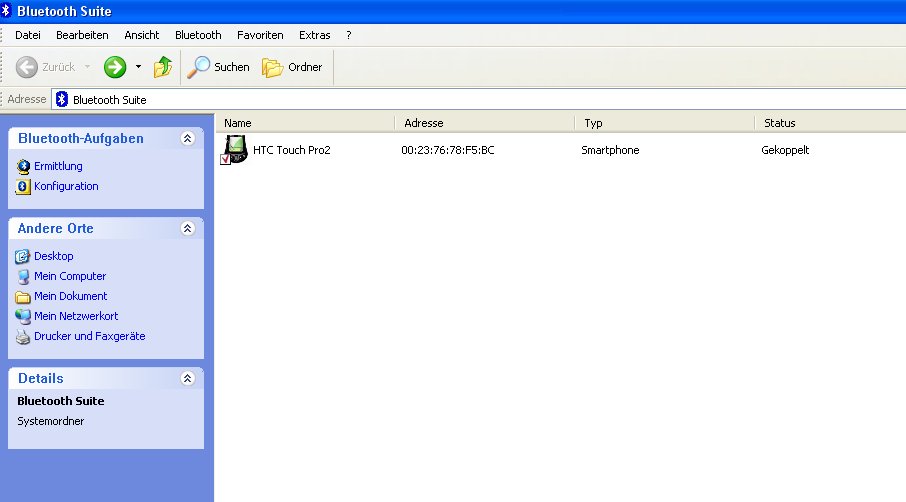Screen dimensions: 906x502
Task: Click the Bluetooth icon in the title bar
Action: [6, 10]
